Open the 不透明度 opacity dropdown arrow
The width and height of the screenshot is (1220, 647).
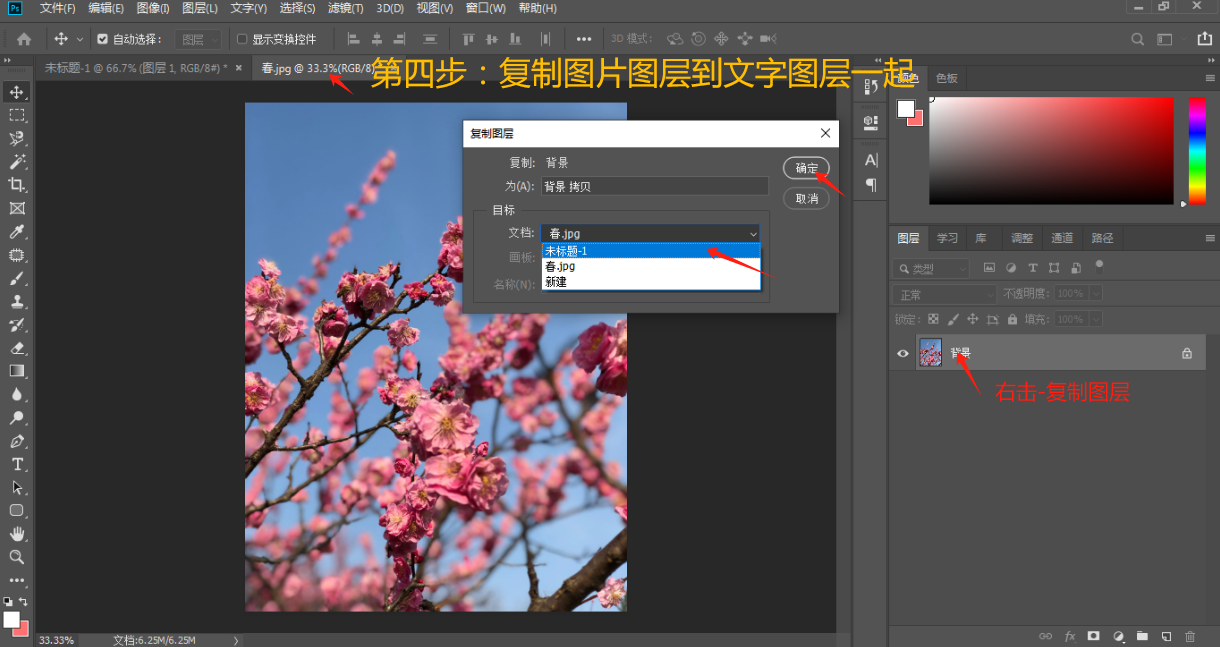1095,294
